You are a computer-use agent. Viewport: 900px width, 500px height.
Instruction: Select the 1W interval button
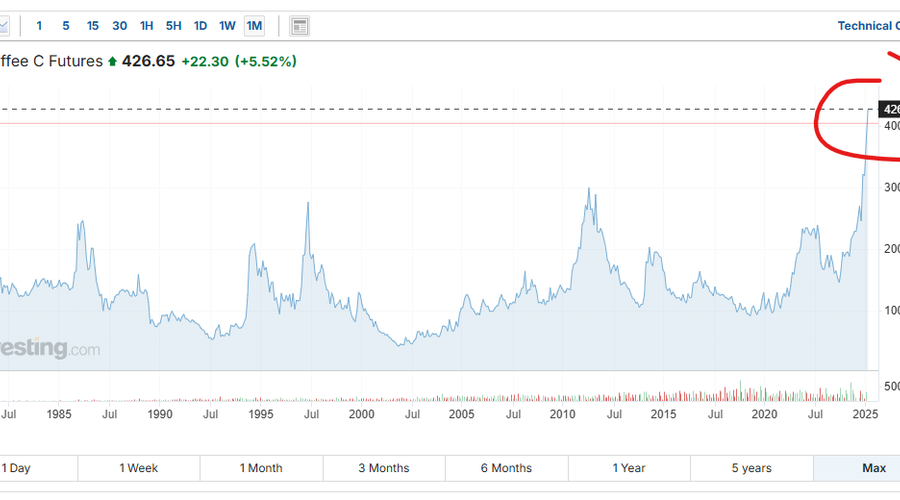[x=228, y=26]
